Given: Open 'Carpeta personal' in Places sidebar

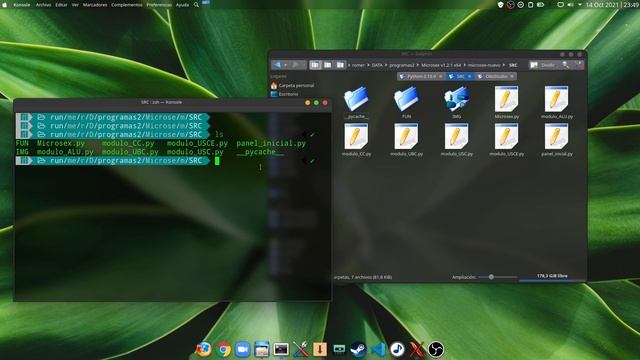Looking at the screenshot, I should tap(292, 85).
